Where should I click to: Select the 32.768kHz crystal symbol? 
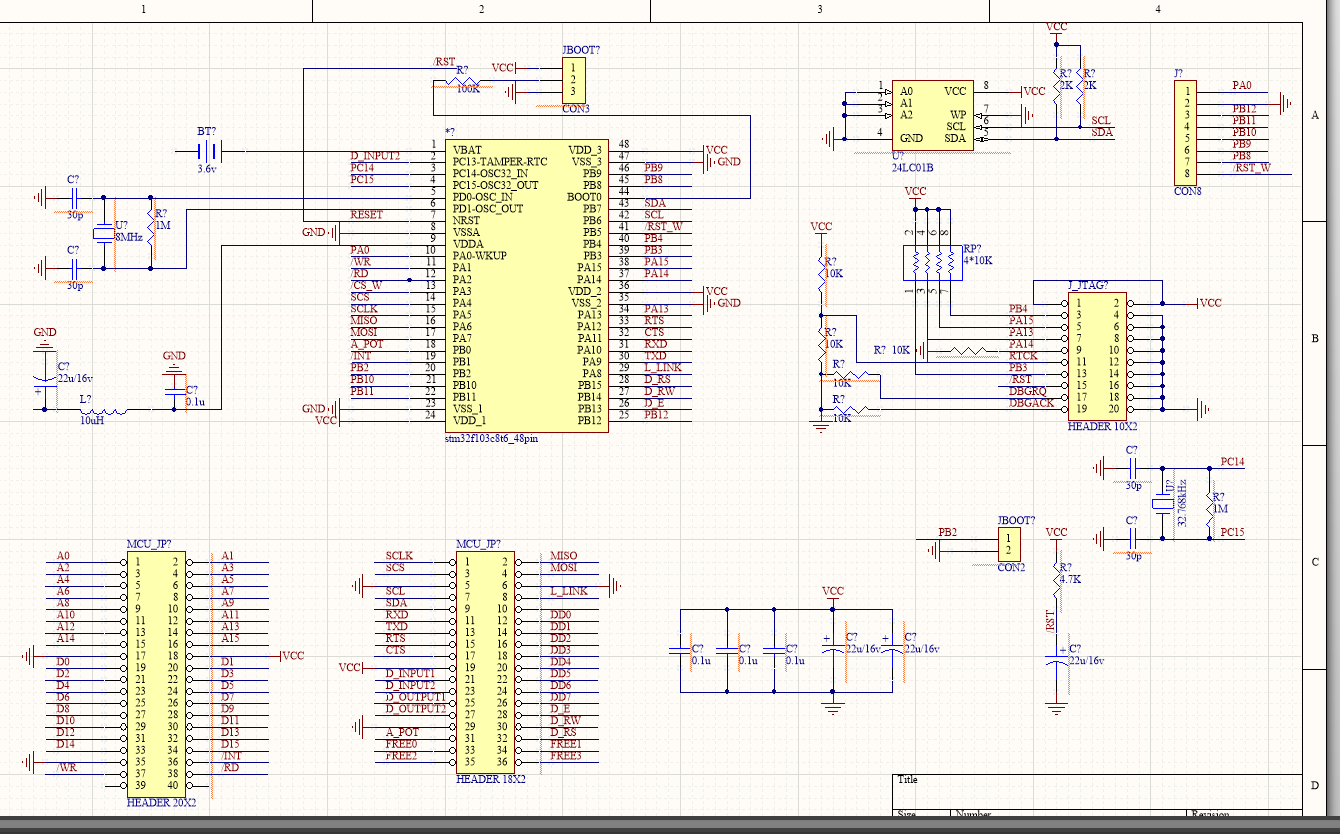[1161, 504]
